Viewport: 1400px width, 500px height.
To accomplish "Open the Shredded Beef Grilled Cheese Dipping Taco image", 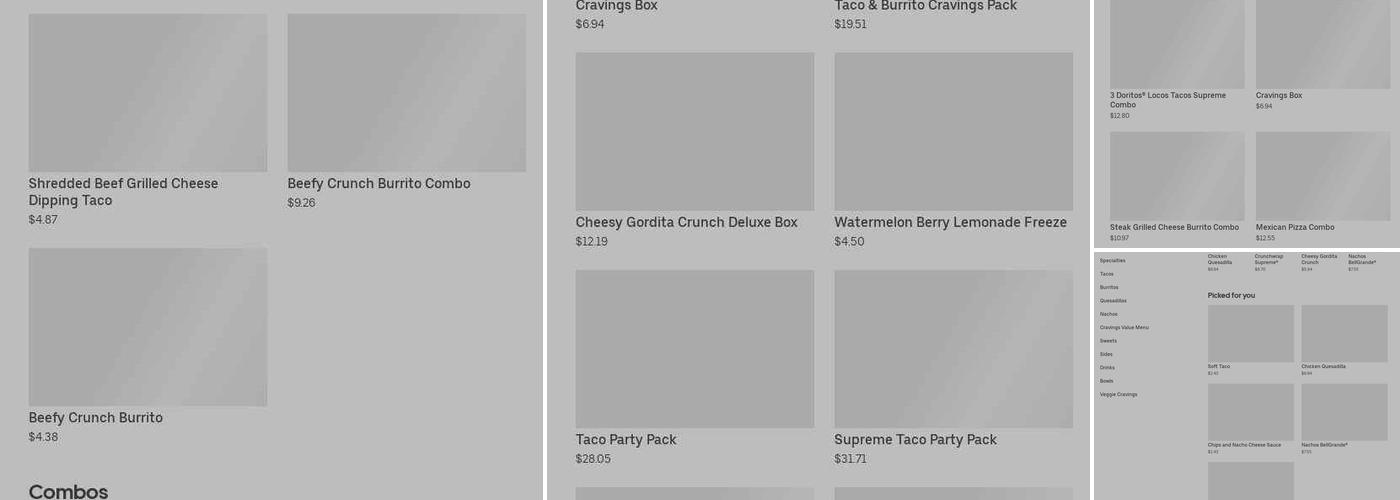I will [x=147, y=93].
